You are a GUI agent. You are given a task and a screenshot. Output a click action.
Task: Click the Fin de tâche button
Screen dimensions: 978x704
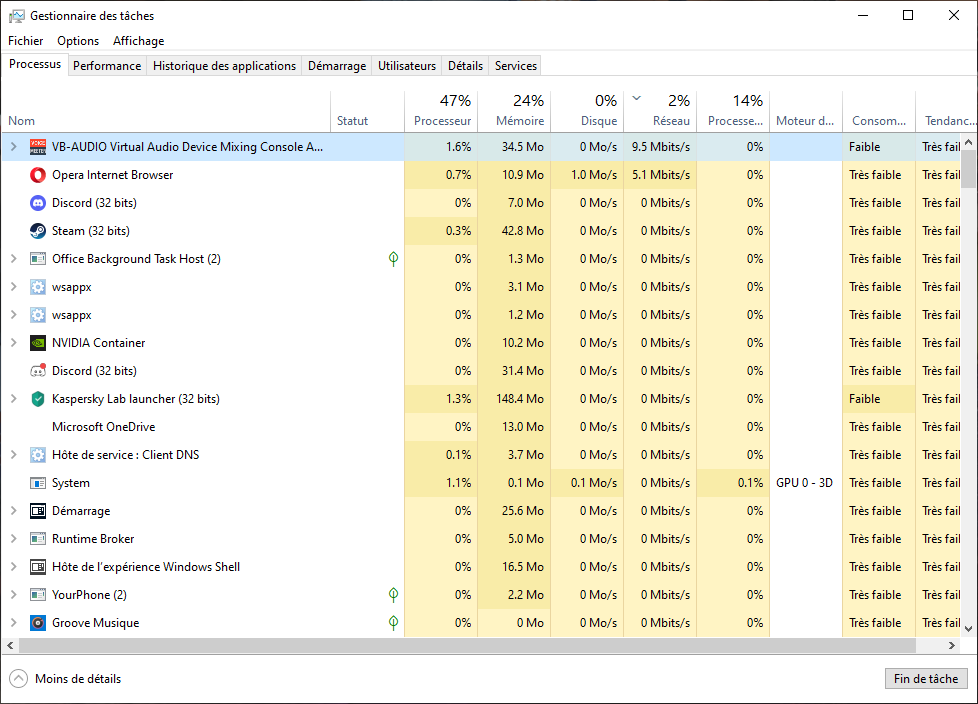coord(926,679)
